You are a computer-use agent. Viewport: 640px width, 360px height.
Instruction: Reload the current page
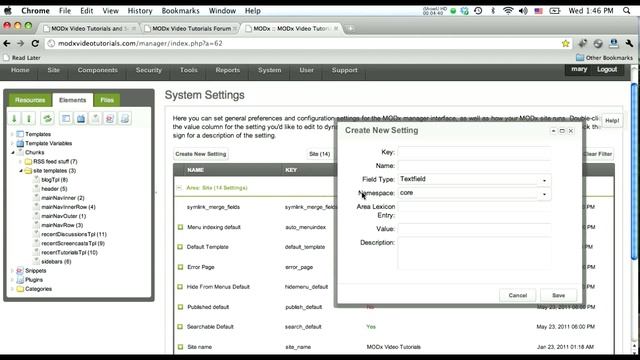[35, 43]
